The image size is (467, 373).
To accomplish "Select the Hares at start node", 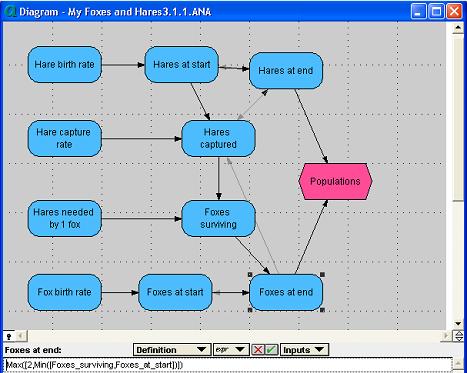I will pyautogui.click(x=182, y=64).
